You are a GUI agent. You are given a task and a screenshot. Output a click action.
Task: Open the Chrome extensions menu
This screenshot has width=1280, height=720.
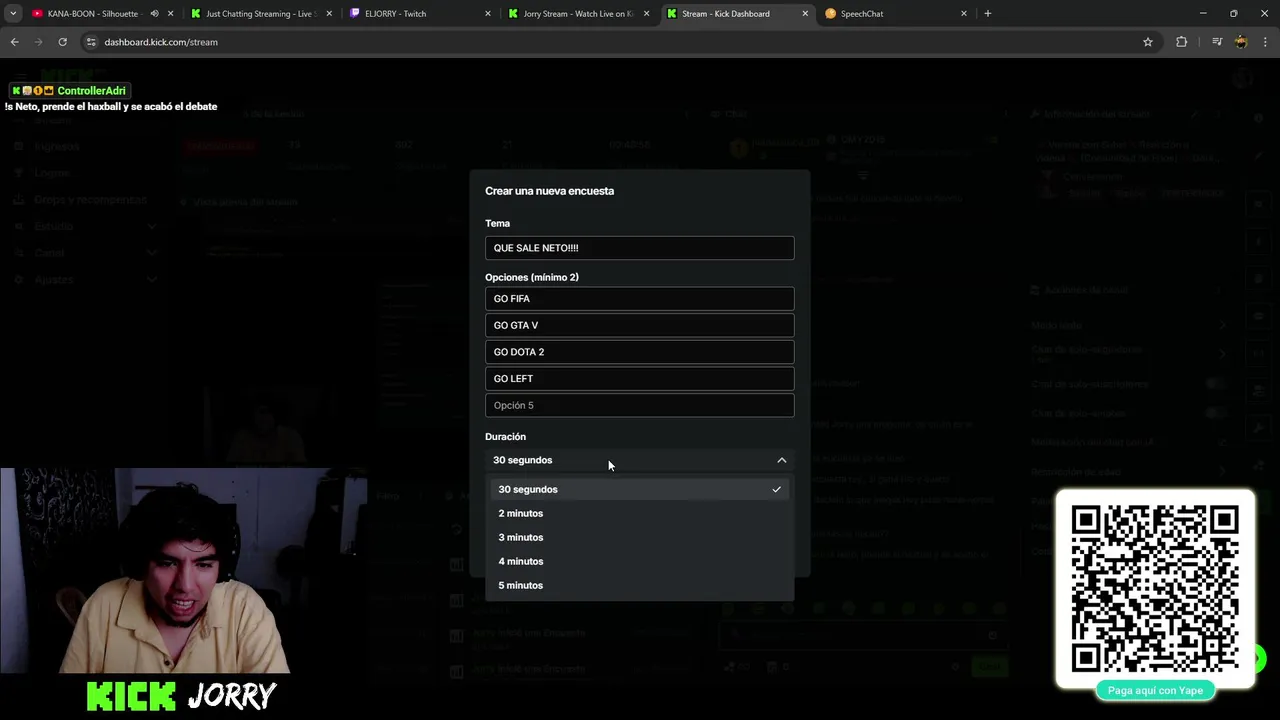1182,42
